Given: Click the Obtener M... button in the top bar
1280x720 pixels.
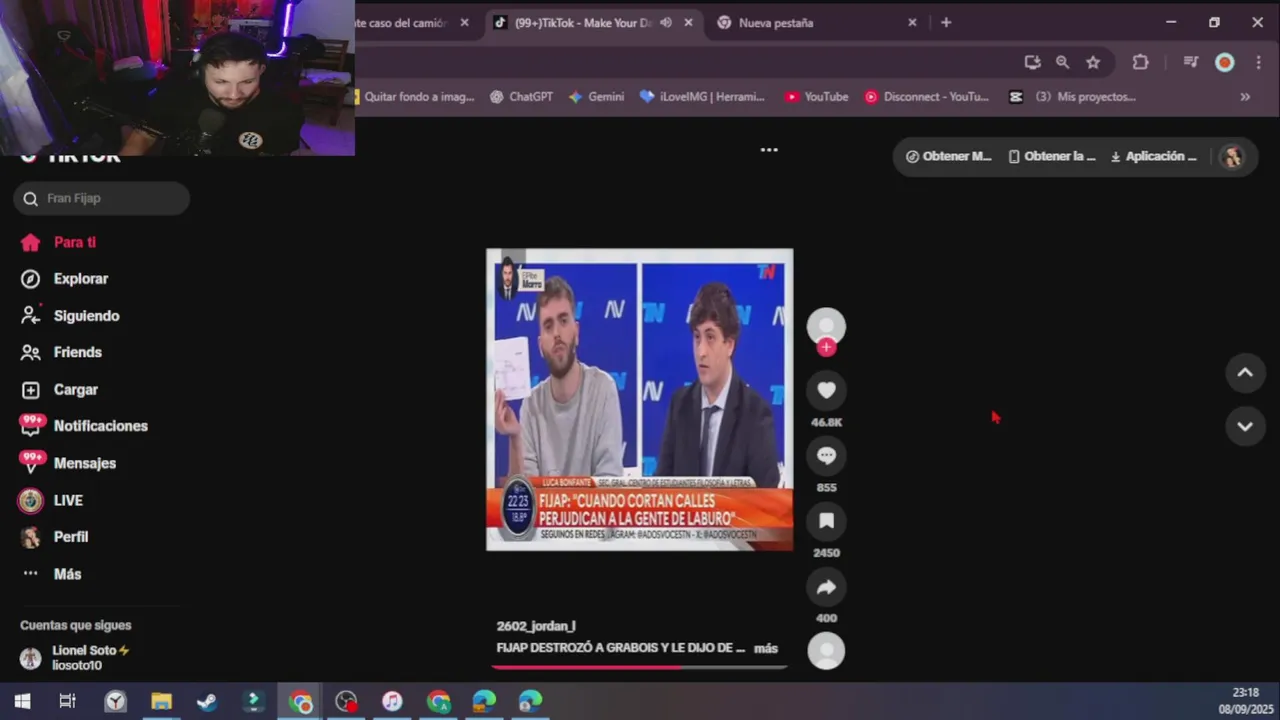Looking at the screenshot, I should click(x=949, y=156).
